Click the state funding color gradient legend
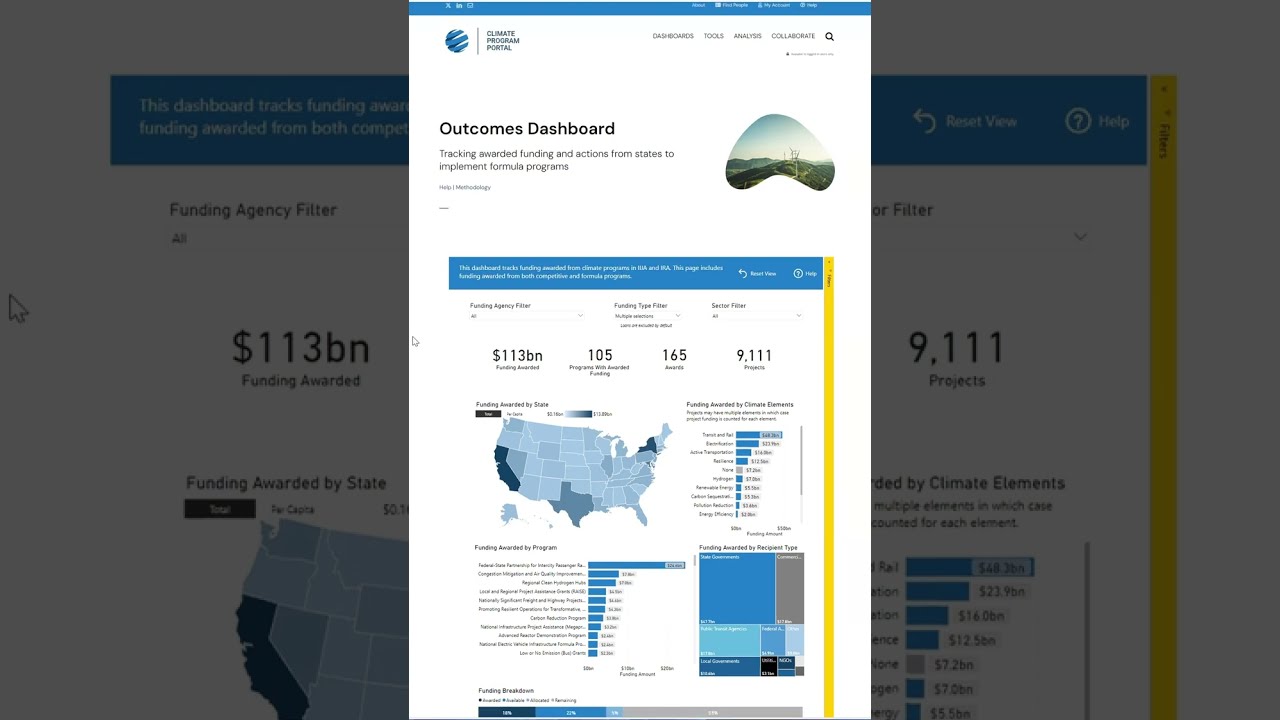This screenshot has height=720, width=1280. click(580, 414)
